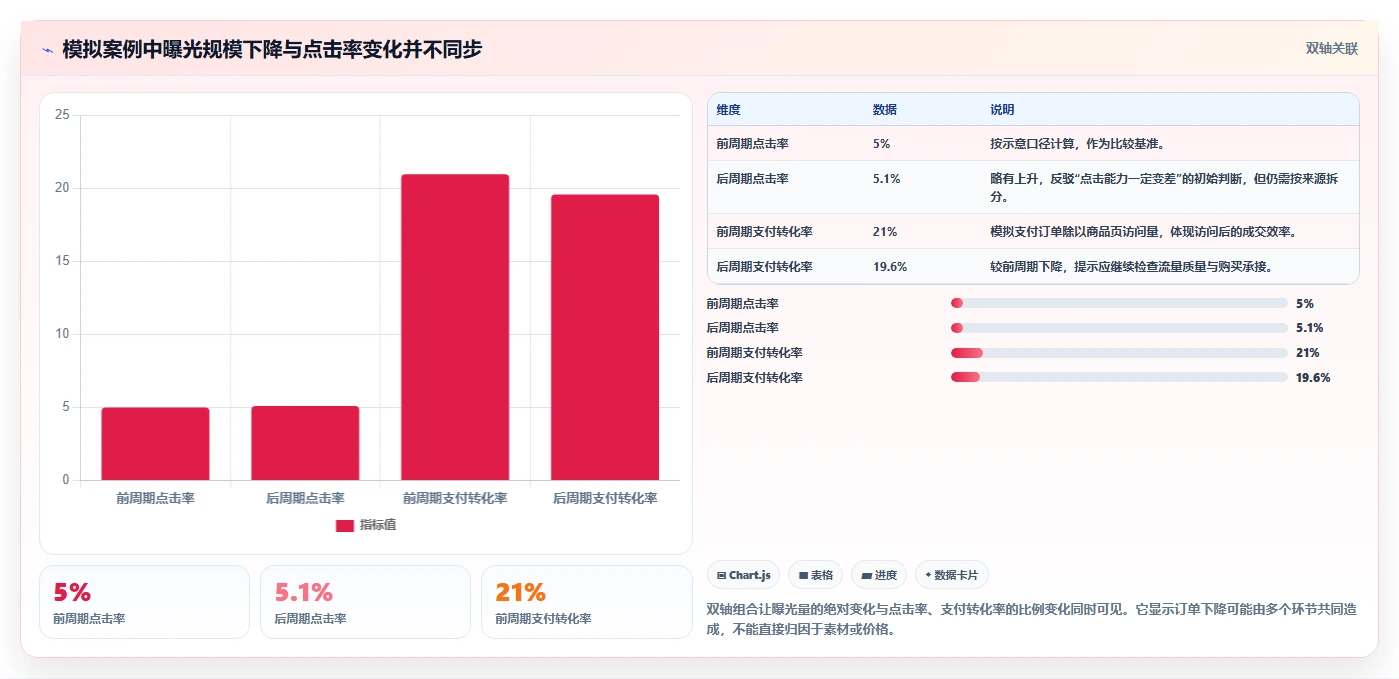
Task: Click the 说明 column header
Action: [x=1002, y=110]
